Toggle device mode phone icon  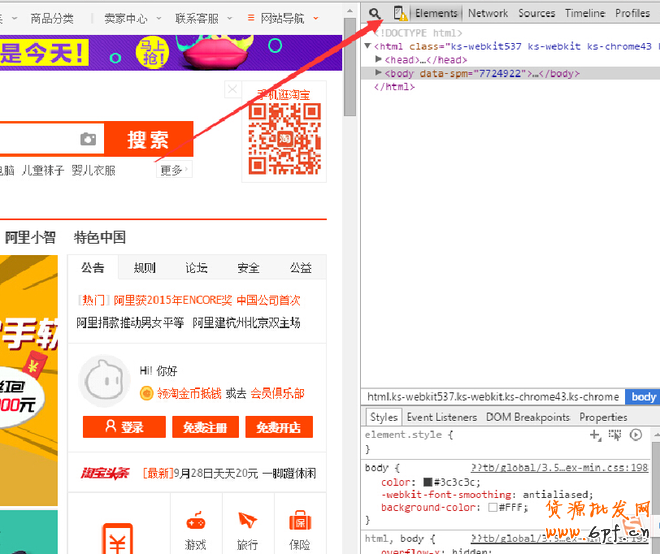[x=400, y=13]
